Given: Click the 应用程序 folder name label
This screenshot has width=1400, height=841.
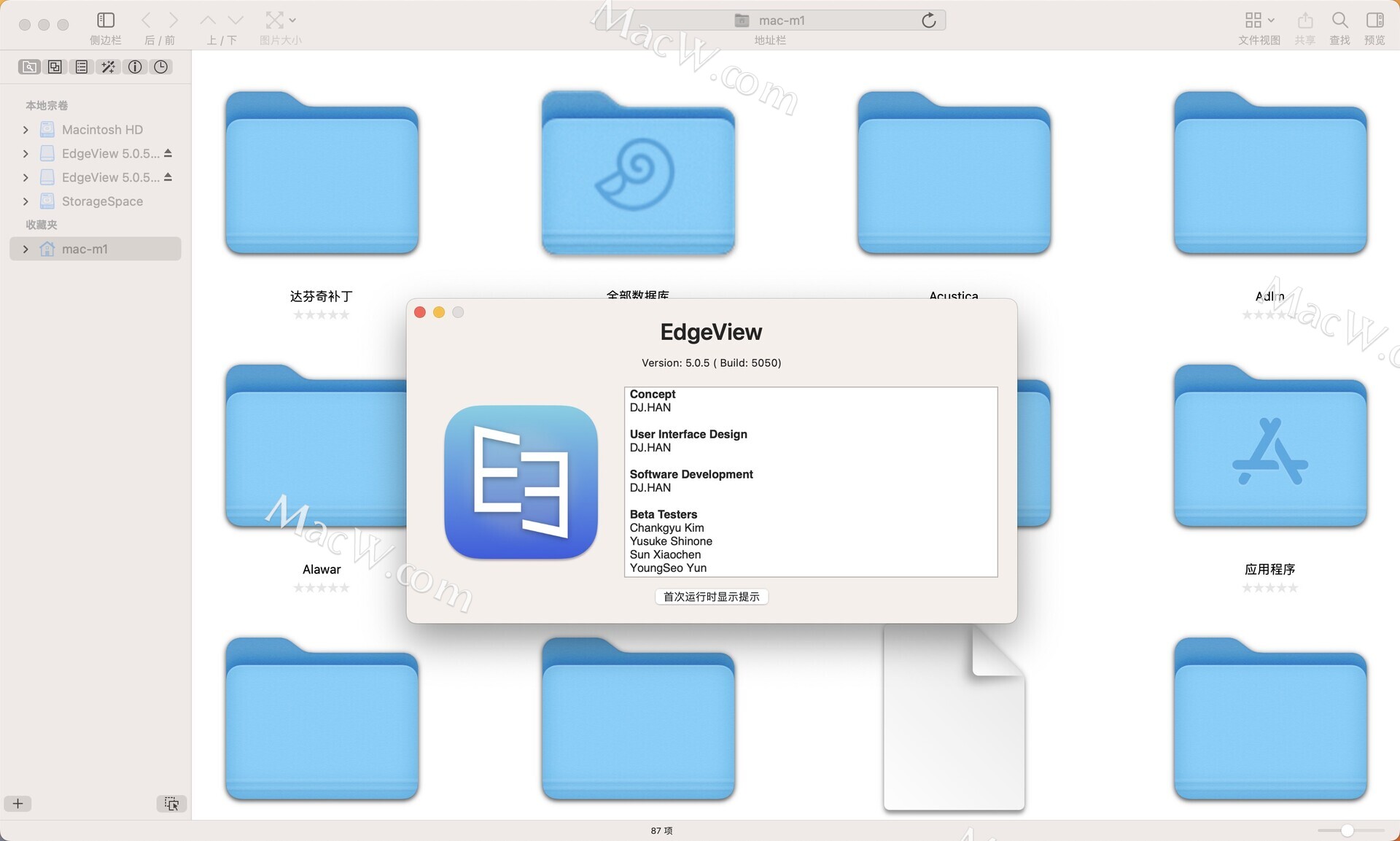Looking at the screenshot, I should pos(1270,569).
